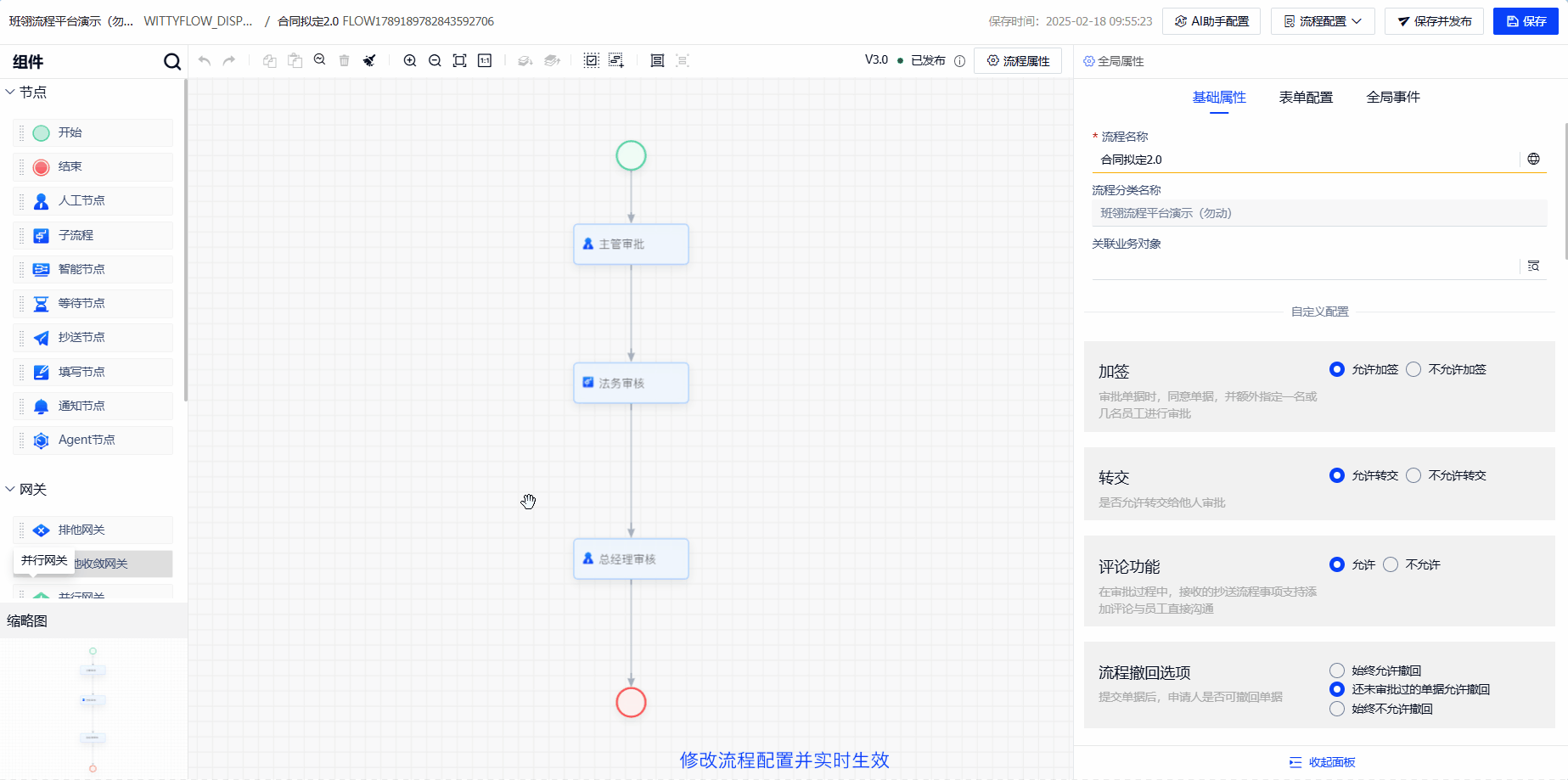The height and width of the screenshot is (780, 1568).
Task: Click the blue 保存 button
Action: pyautogui.click(x=1526, y=21)
